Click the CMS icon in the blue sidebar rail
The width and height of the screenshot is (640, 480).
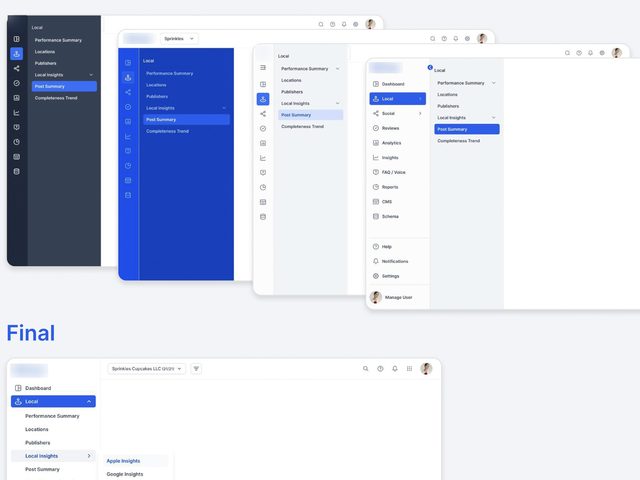pos(128,180)
